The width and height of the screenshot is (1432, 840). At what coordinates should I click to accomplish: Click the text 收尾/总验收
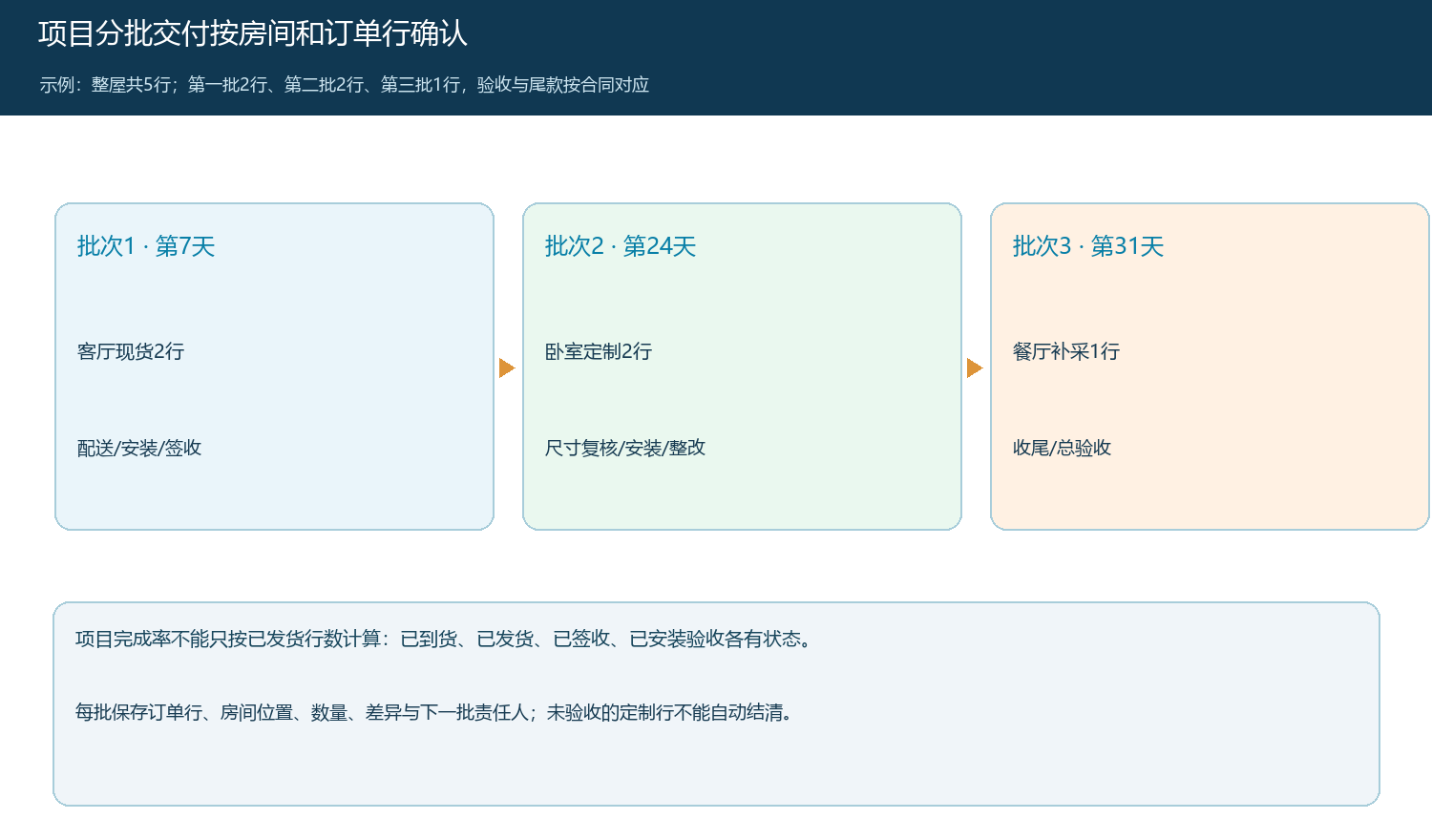(x=1063, y=448)
